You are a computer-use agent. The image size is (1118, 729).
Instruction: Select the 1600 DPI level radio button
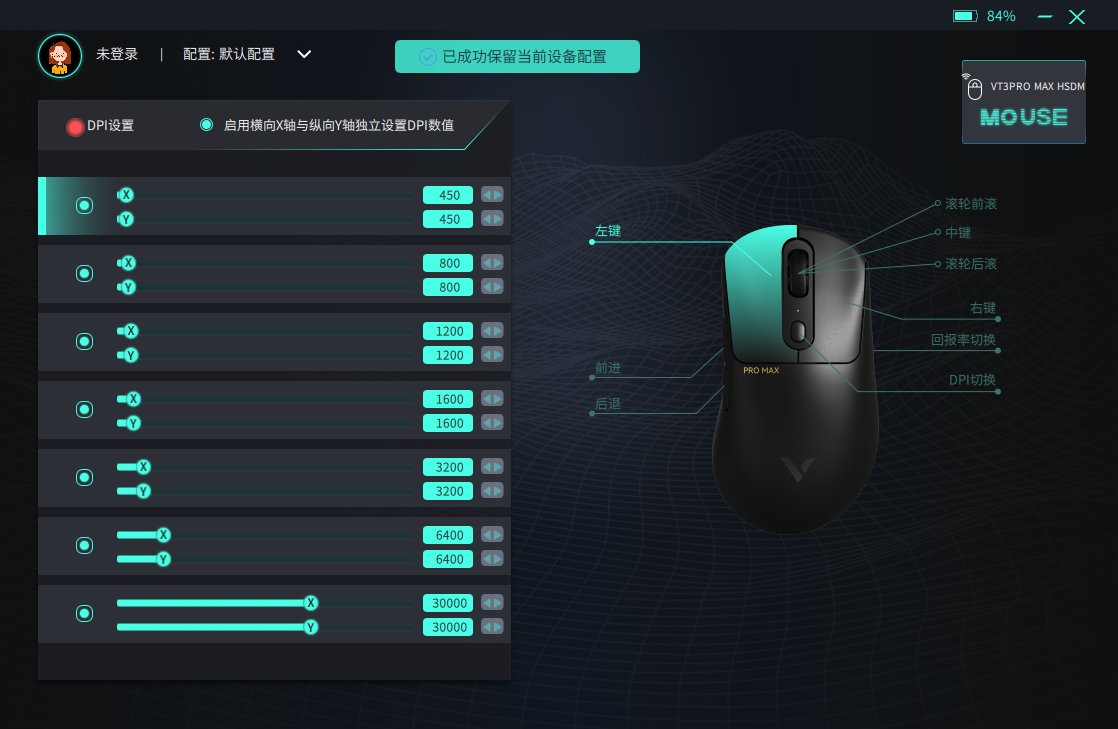point(84,409)
